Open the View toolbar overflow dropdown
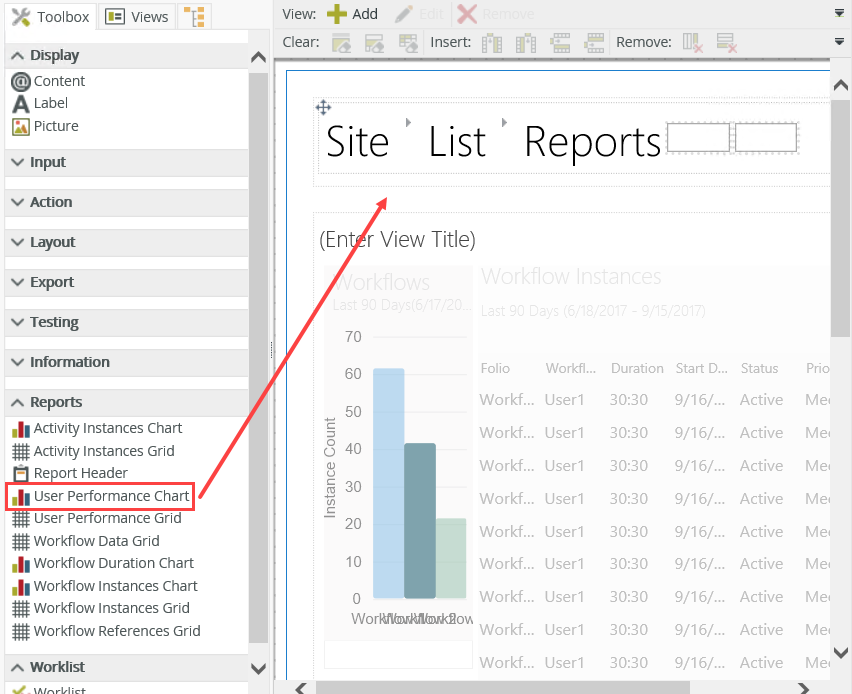This screenshot has height=694, width=852. 839,14
